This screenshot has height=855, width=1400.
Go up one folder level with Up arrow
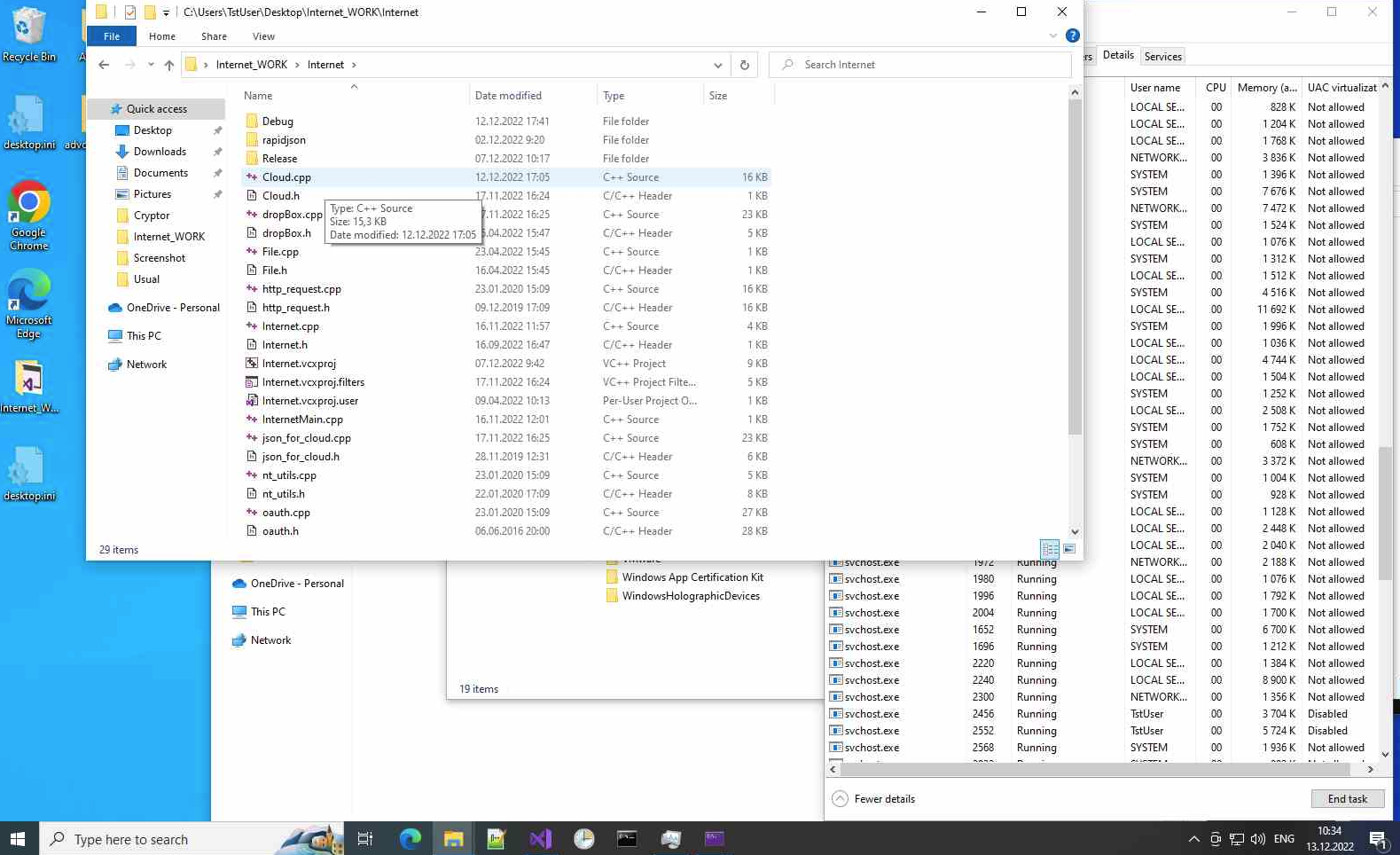click(x=169, y=65)
